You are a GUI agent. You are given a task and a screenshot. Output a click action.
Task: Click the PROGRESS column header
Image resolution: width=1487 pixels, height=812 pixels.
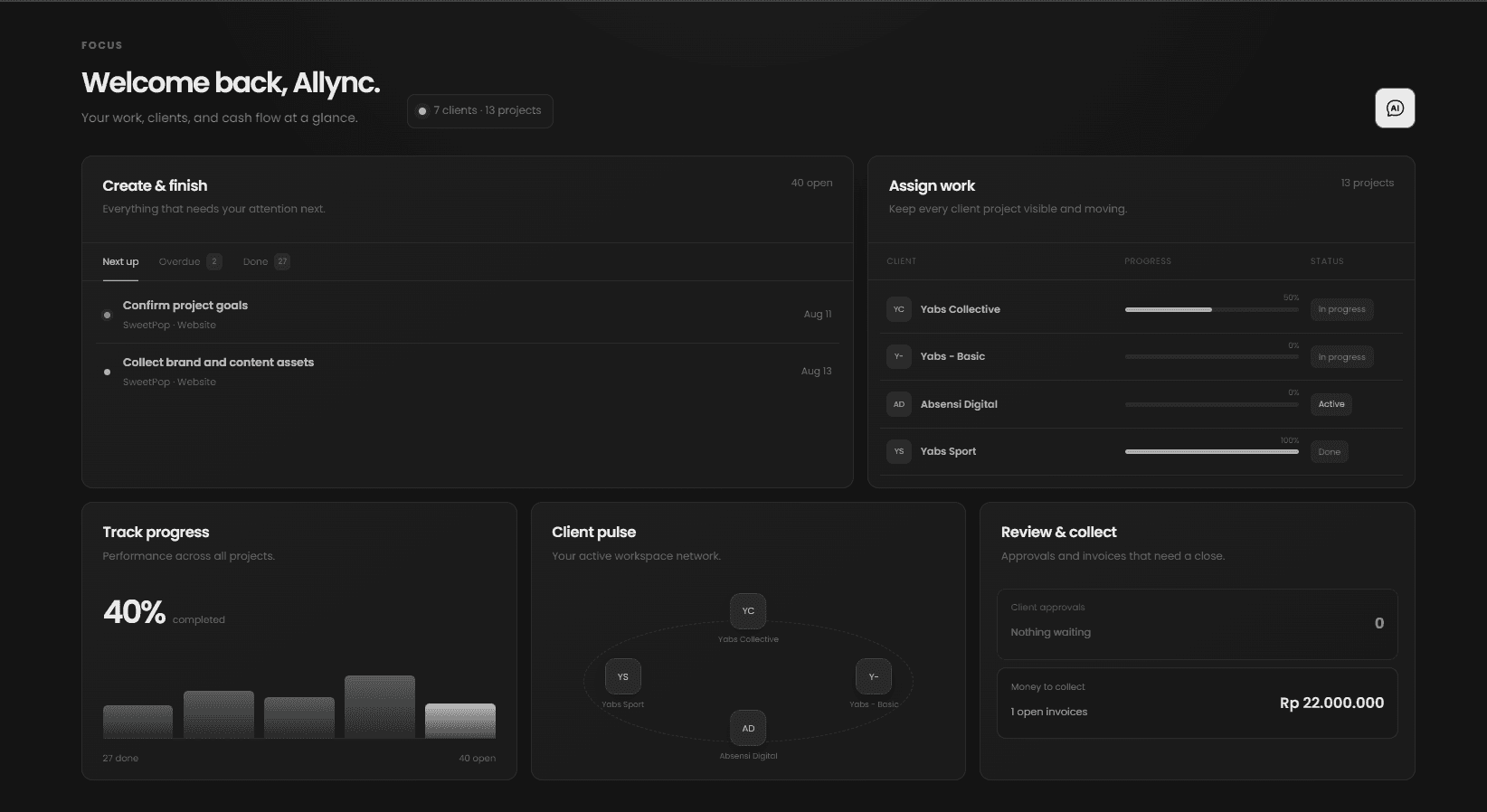tap(1148, 261)
